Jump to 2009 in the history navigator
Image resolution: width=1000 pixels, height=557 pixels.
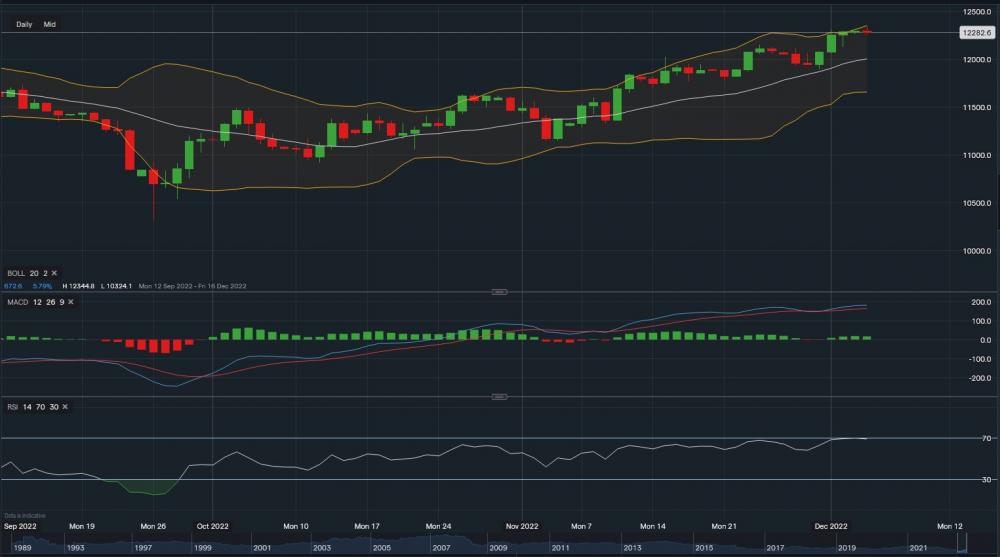498,548
